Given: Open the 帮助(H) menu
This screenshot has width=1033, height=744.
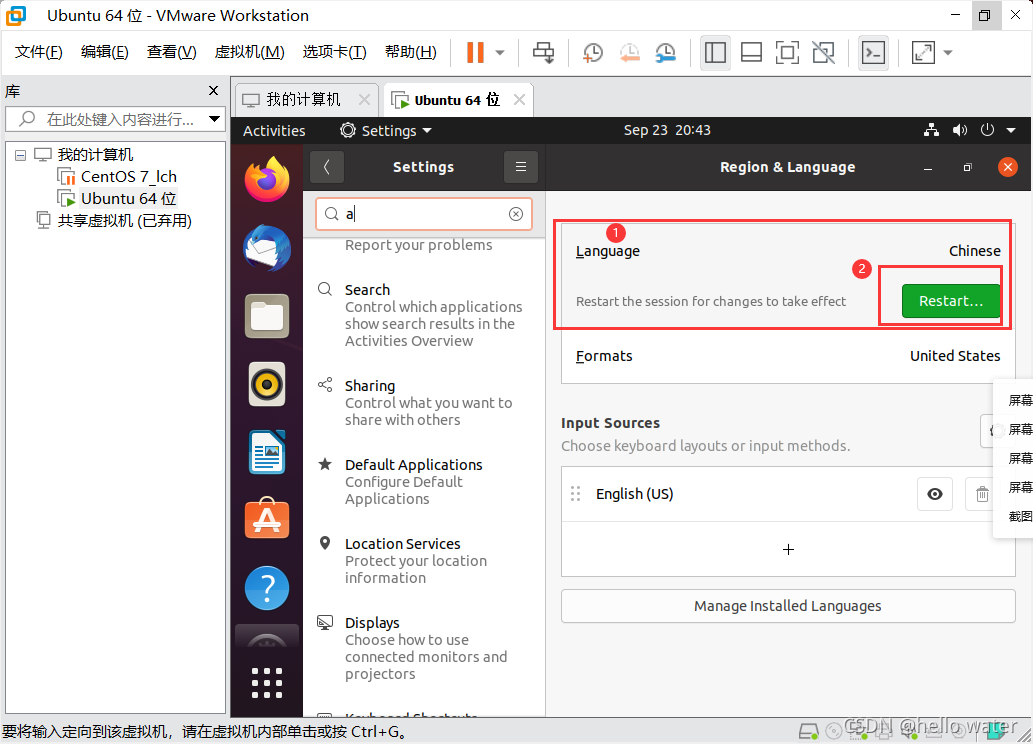Looking at the screenshot, I should (410, 52).
